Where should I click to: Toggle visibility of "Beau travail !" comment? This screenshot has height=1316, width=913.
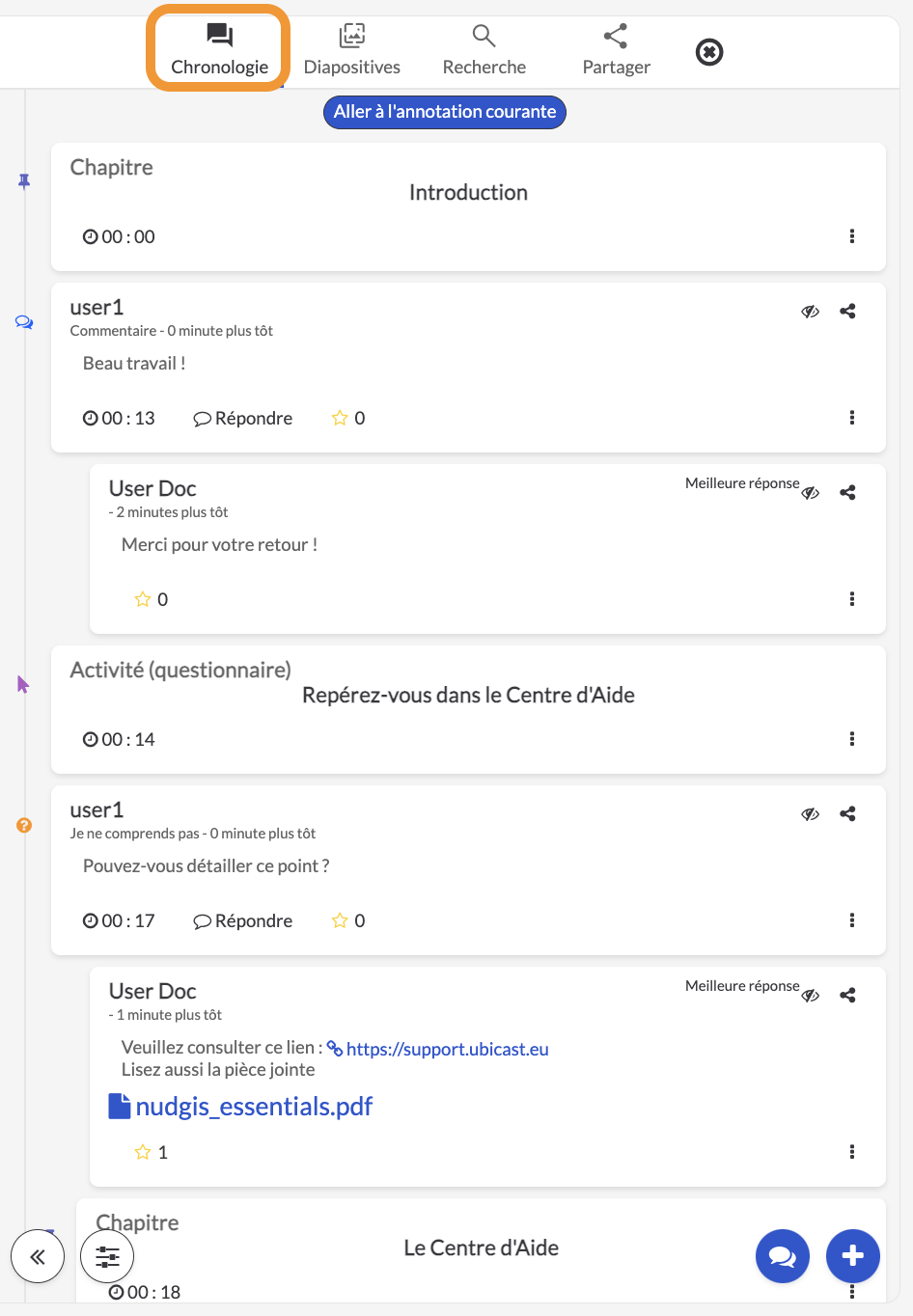[811, 312]
